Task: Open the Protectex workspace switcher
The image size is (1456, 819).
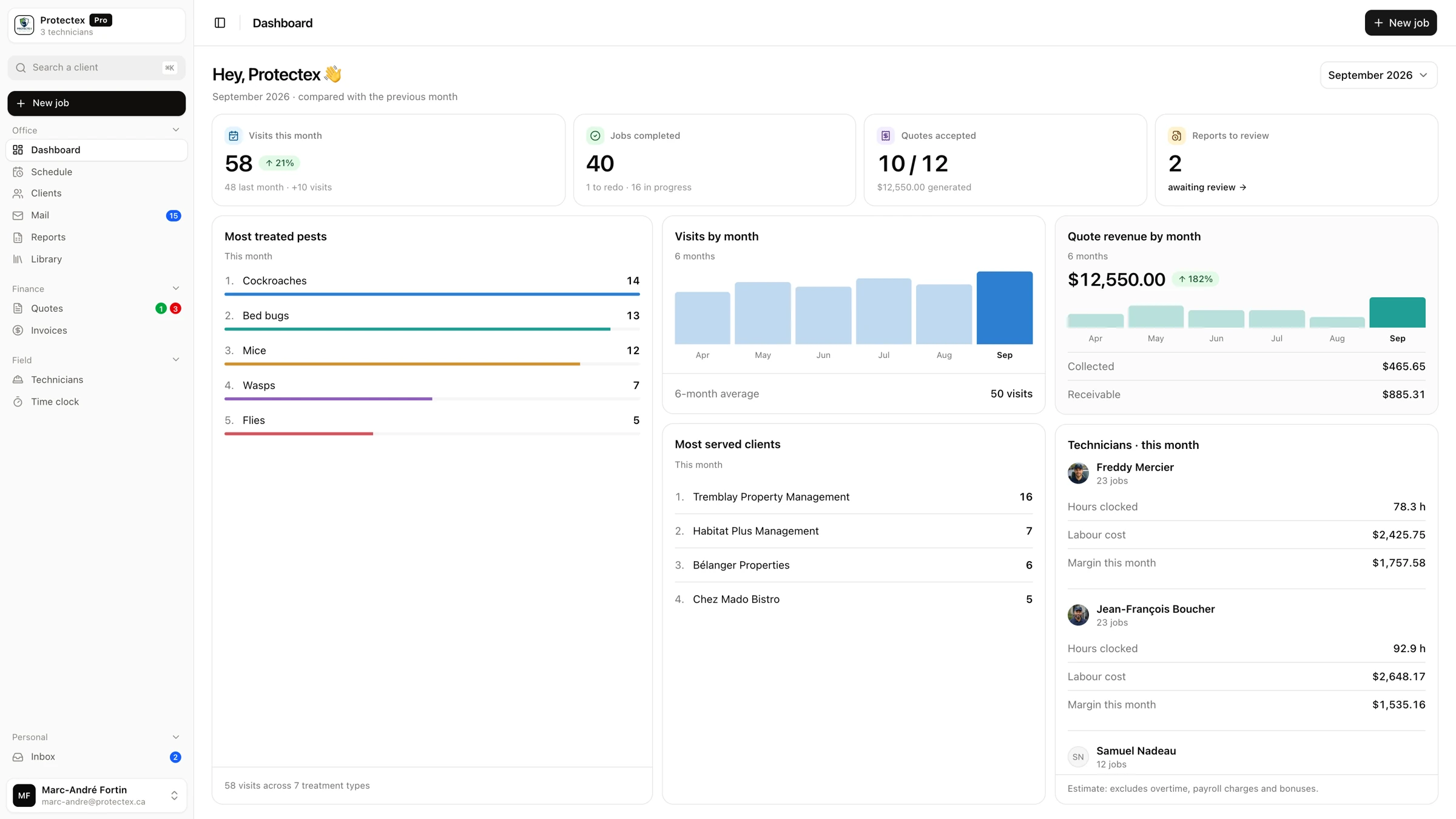Action: click(x=96, y=25)
